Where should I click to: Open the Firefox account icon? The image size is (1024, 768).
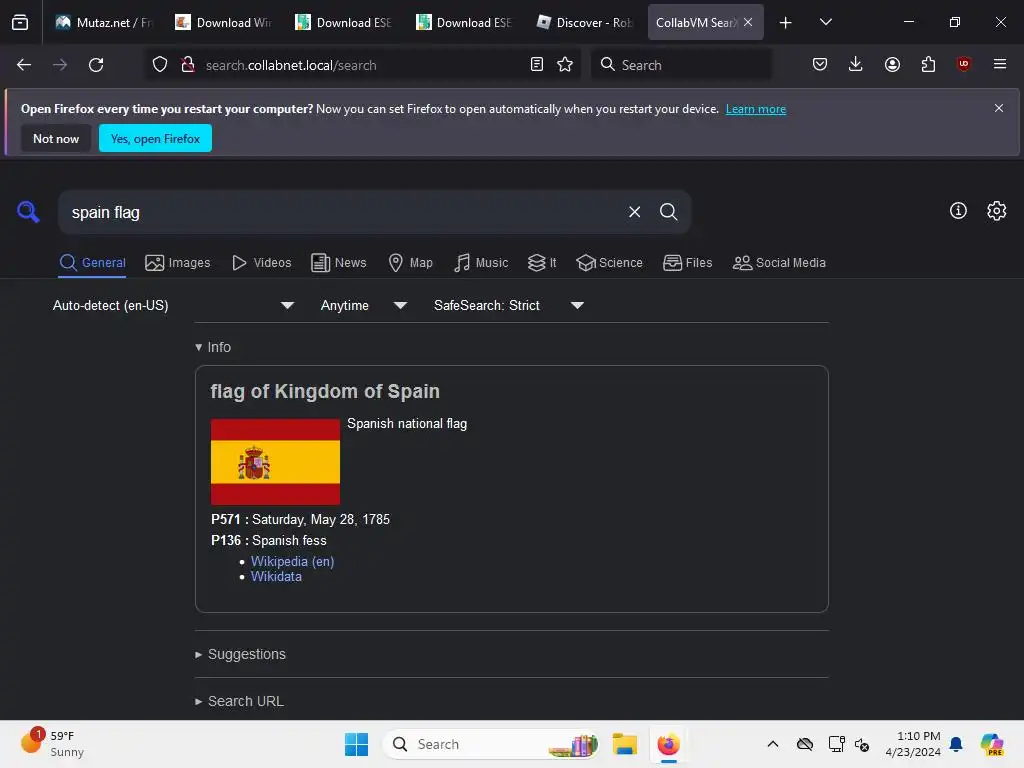[x=892, y=65]
